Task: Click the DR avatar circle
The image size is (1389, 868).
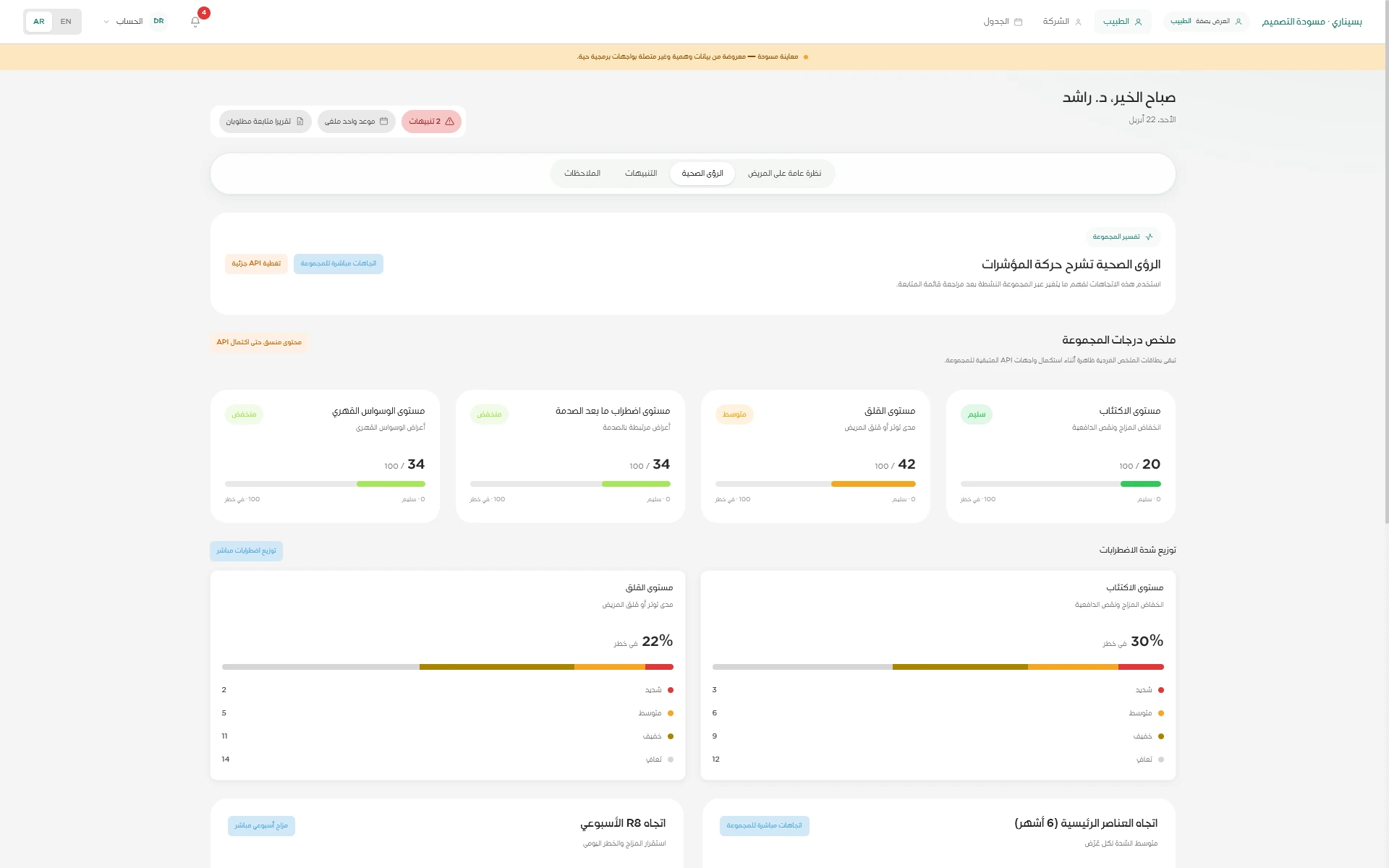Action: coord(158,22)
